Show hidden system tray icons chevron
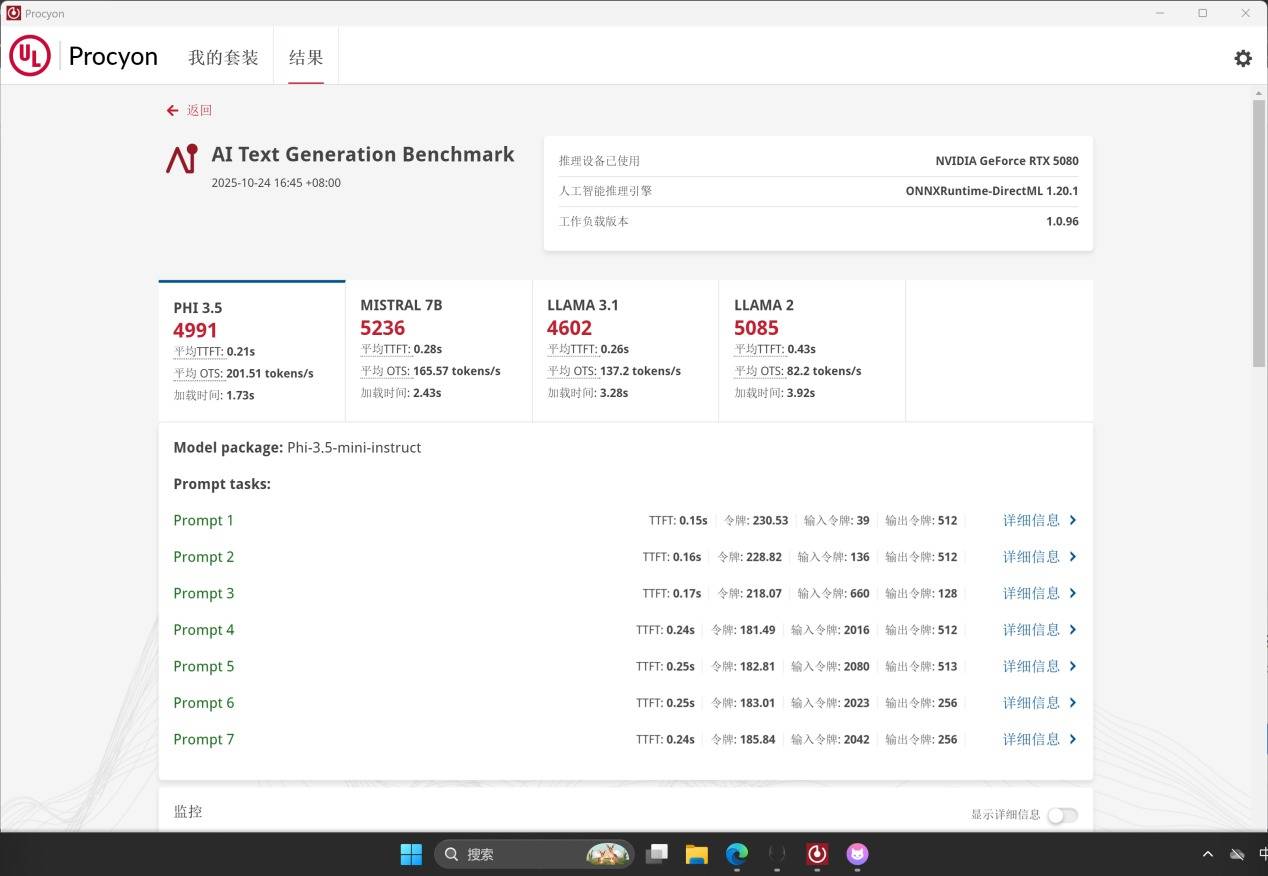Viewport: 1268px width, 876px height. [1208, 854]
